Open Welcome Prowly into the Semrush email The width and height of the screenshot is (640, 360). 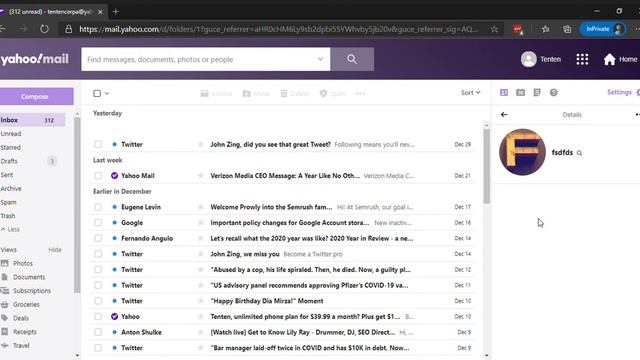coord(271,207)
